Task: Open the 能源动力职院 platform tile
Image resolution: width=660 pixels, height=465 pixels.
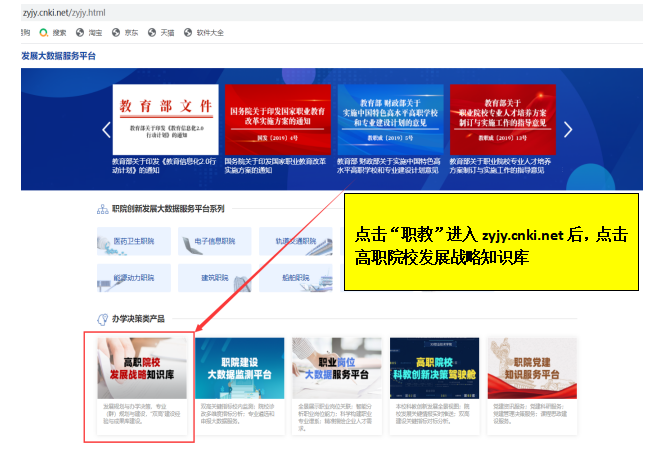Action: point(134,278)
